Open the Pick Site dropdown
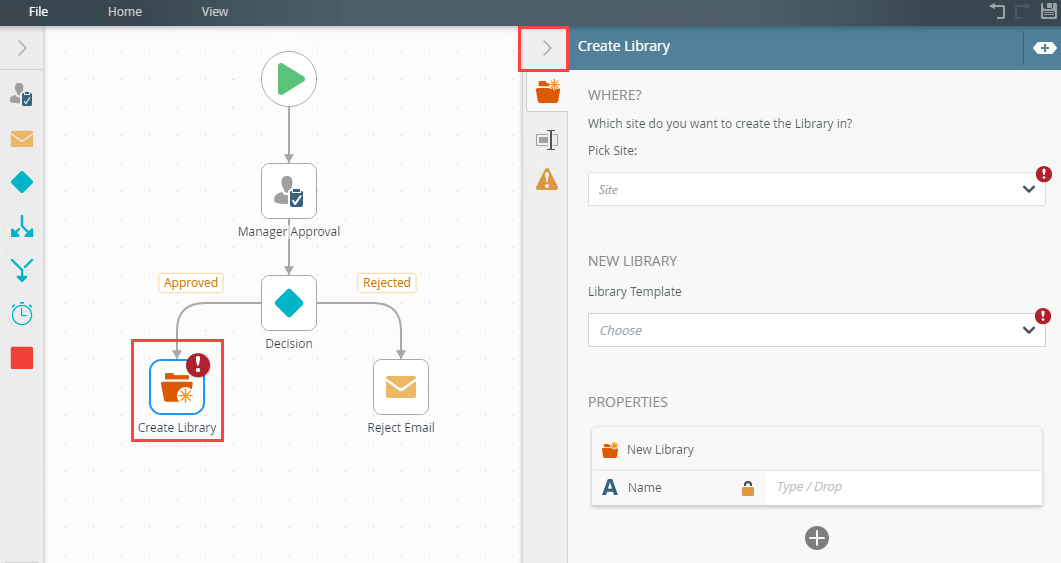Image resolution: width=1061 pixels, height=563 pixels. pos(817,189)
